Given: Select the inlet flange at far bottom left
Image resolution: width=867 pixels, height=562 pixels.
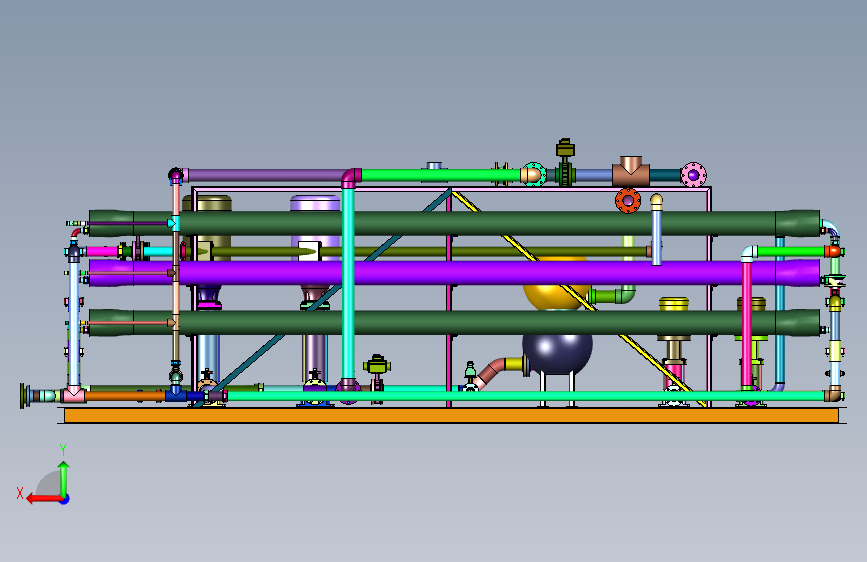Looking at the screenshot, I should (25, 396).
